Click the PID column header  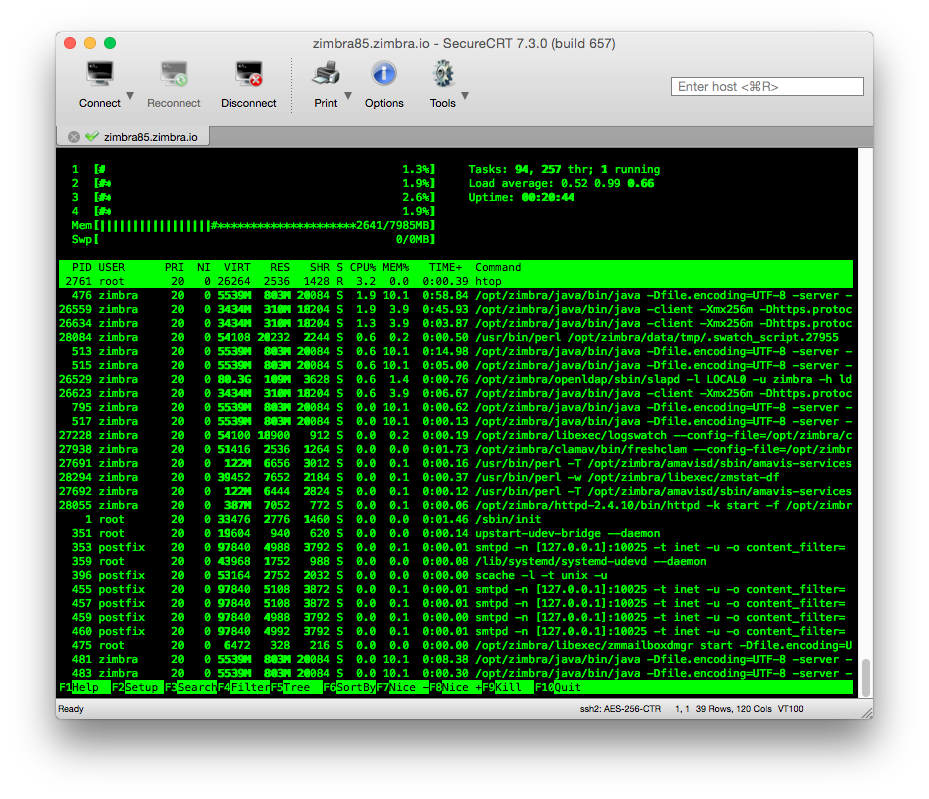pyautogui.click(x=82, y=267)
